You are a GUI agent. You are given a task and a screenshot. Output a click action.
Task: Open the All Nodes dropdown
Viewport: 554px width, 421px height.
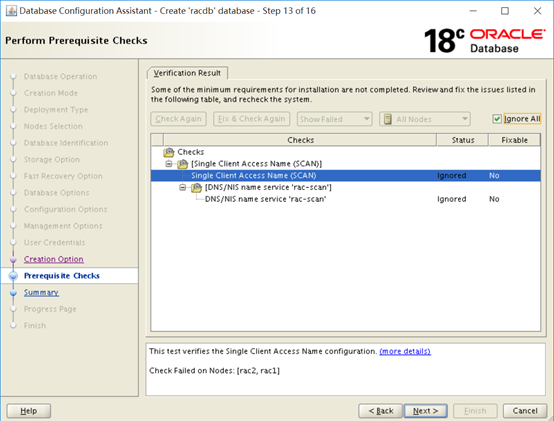pos(425,119)
